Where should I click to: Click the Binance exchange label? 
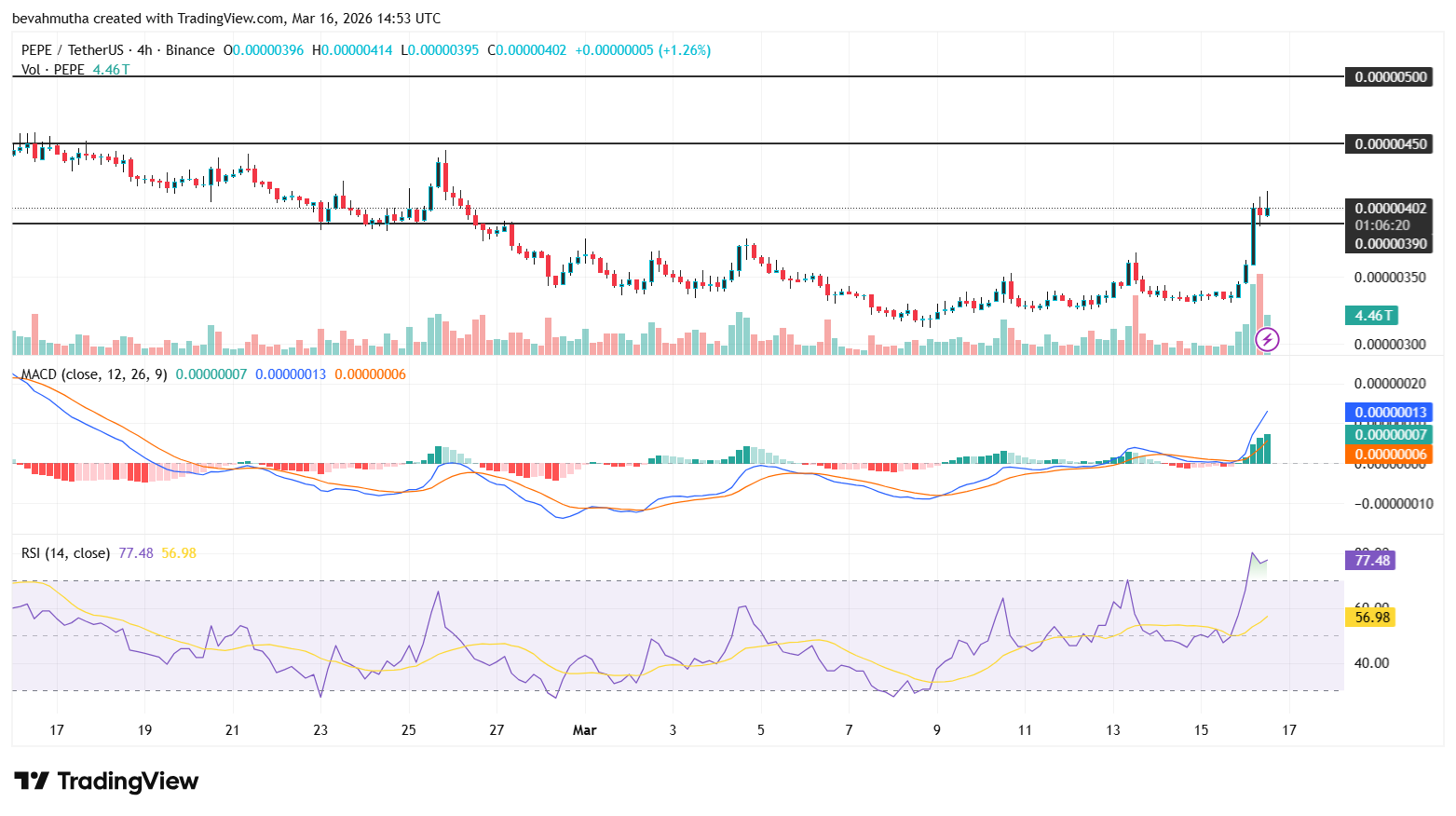[x=189, y=50]
